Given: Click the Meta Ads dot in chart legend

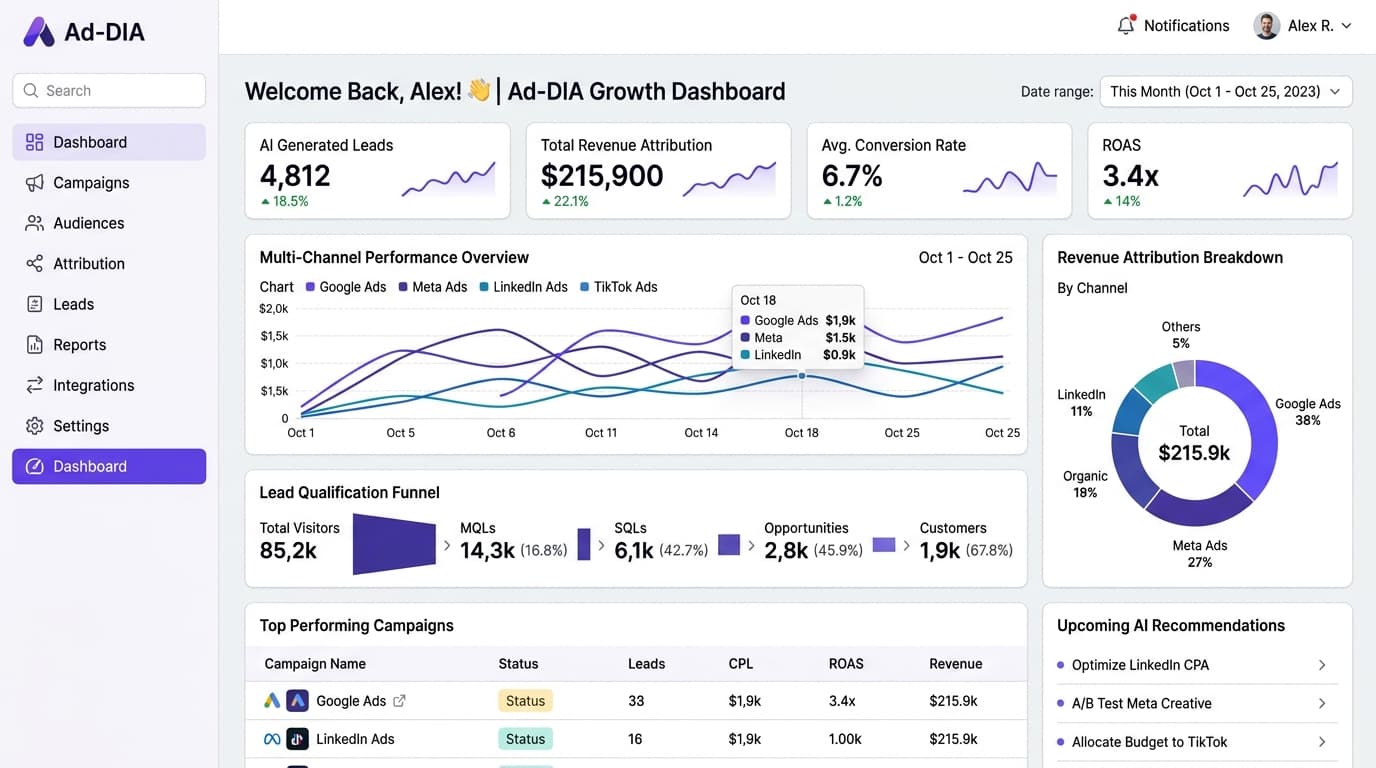Looking at the screenshot, I should click(403, 287).
